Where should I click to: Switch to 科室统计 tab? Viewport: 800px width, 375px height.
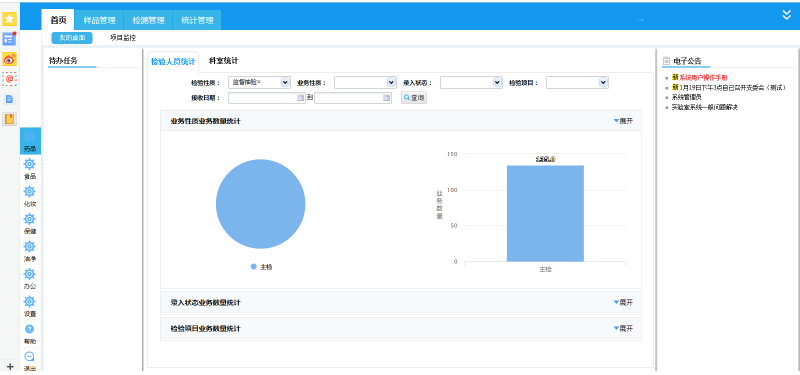223,61
